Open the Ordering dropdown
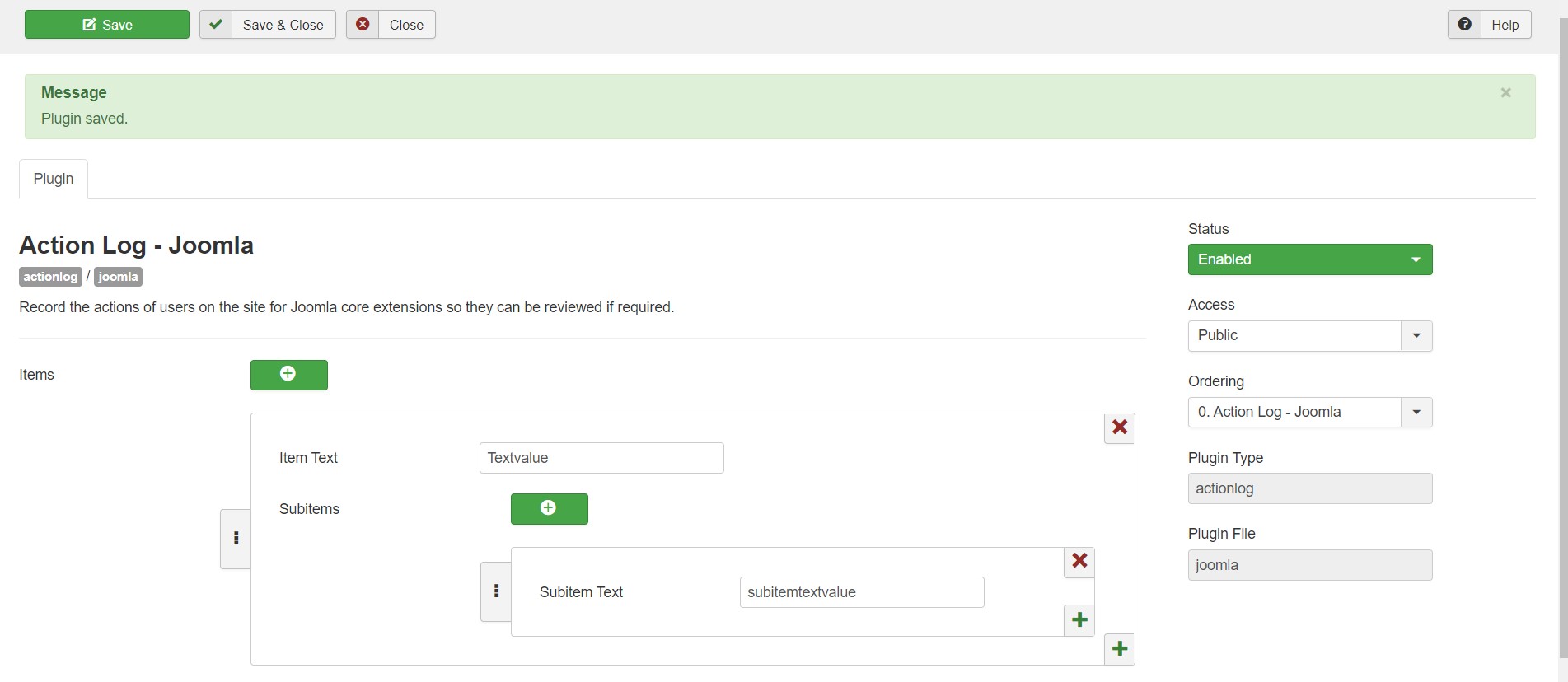This screenshot has width=1568, height=682. (1310, 412)
